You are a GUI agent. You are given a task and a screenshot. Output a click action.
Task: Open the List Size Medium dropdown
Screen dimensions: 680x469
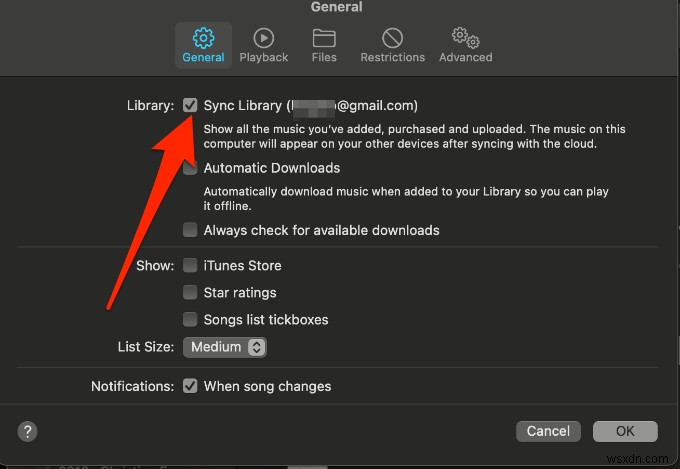point(225,347)
